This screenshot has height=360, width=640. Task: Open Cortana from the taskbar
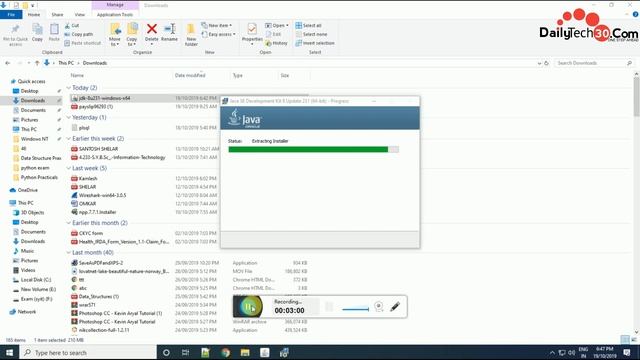166,352
